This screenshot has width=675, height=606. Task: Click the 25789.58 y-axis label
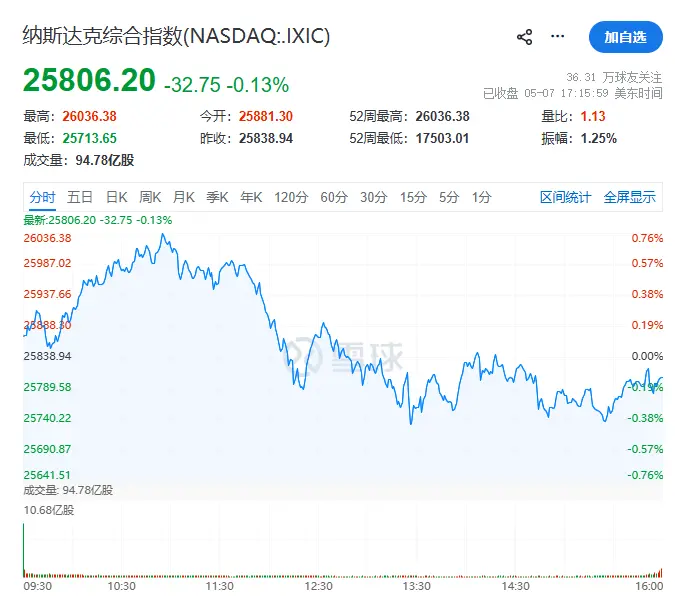click(x=47, y=387)
